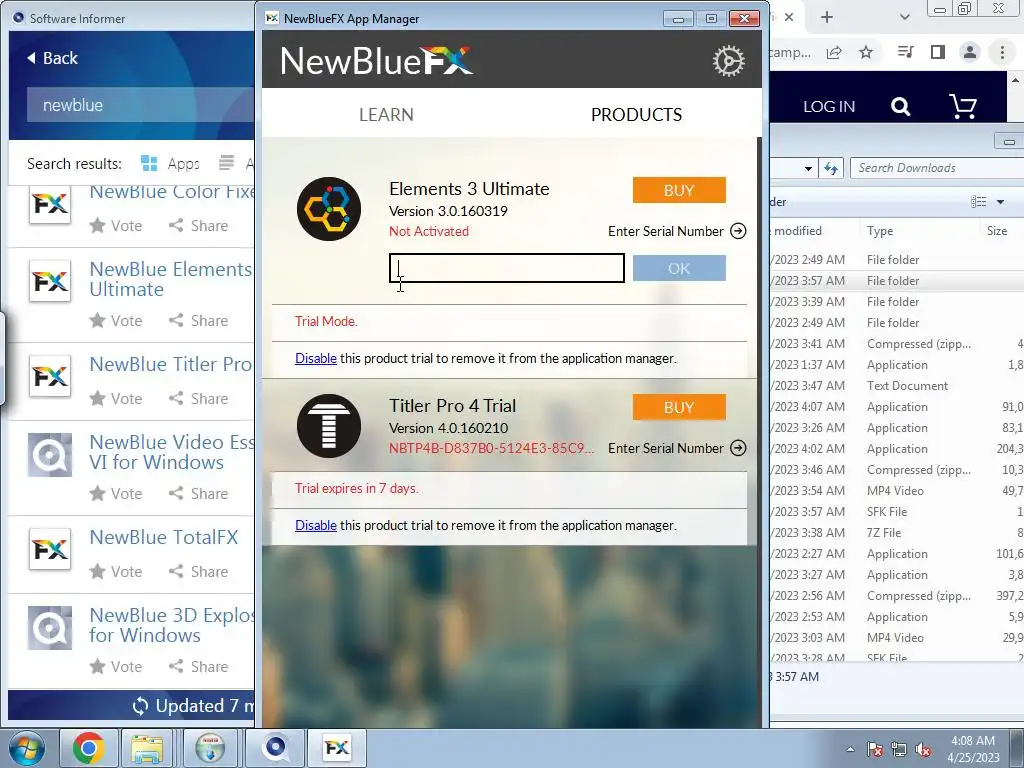Image resolution: width=1024 pixels, height=768 pixels.
Task: Open NewBlue TotalFX result
Action: [x=164, y=537]
